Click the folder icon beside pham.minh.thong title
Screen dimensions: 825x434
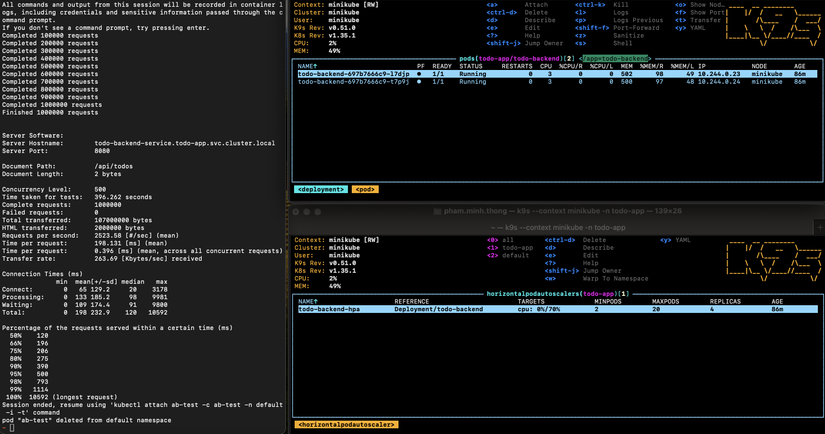pos(437,211)
